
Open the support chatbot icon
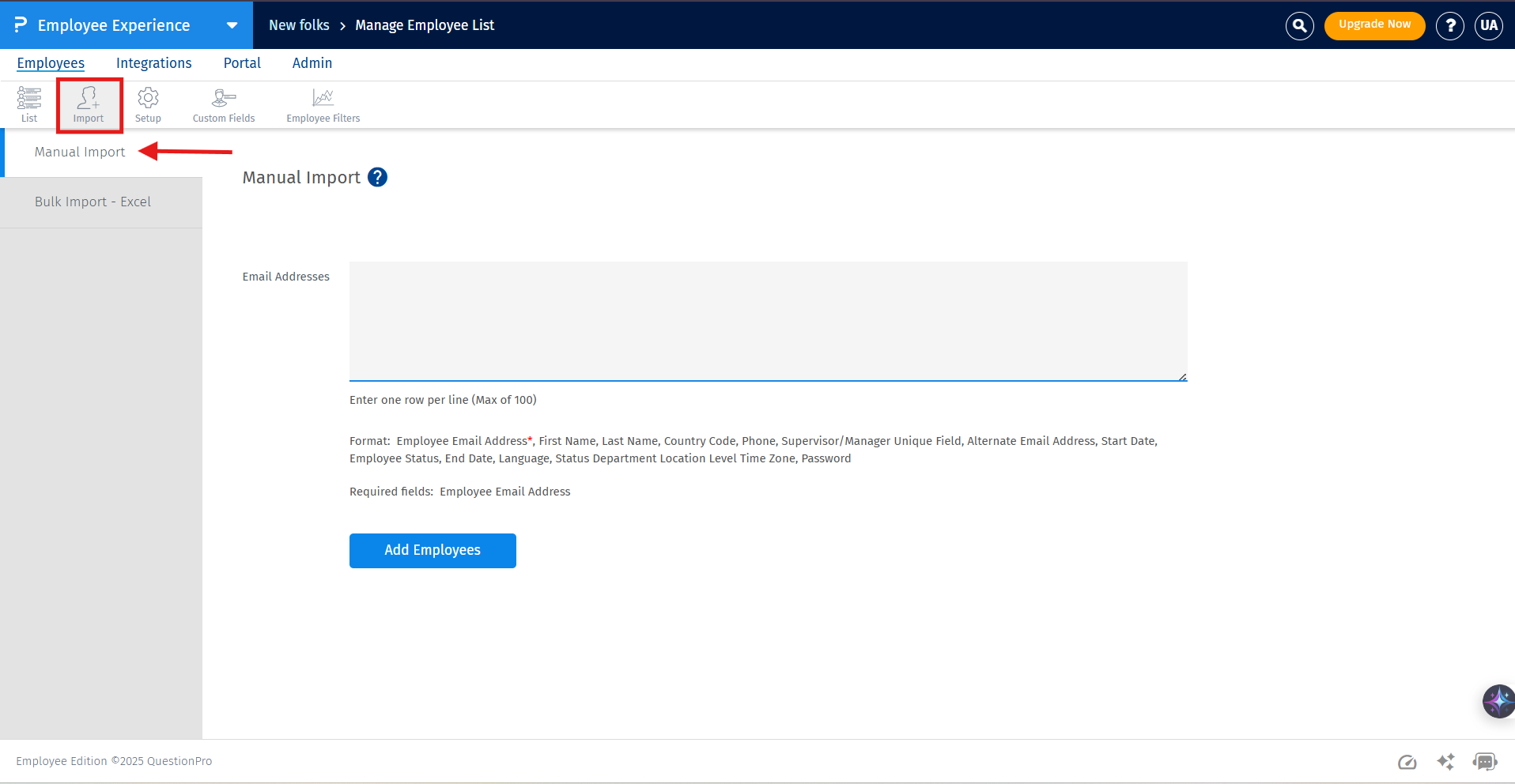coord(1483,761)
